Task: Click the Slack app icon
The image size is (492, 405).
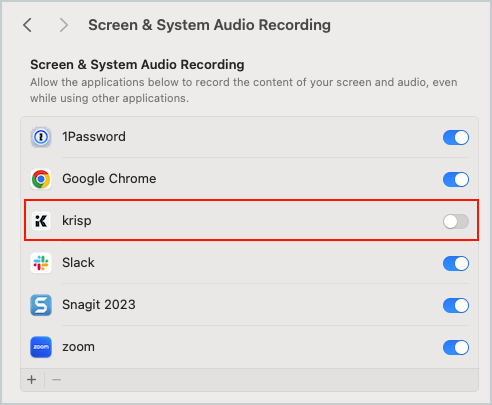Action: pyautogui.click(x=41, y=263)
